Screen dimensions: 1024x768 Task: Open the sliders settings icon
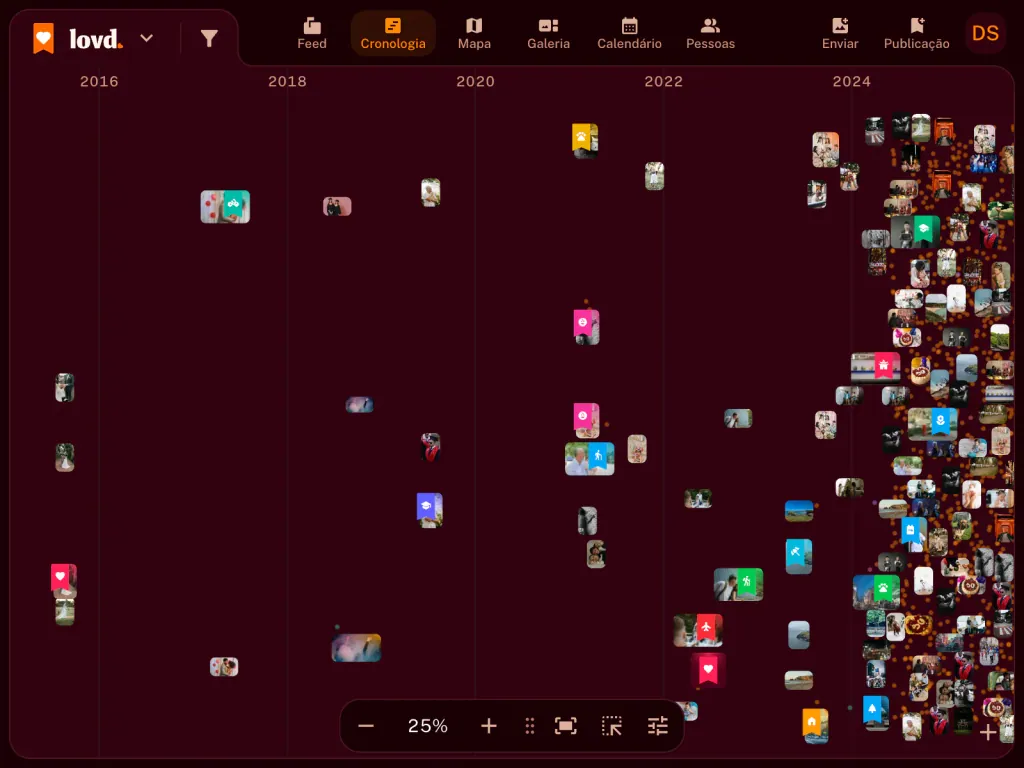(658, 726)
